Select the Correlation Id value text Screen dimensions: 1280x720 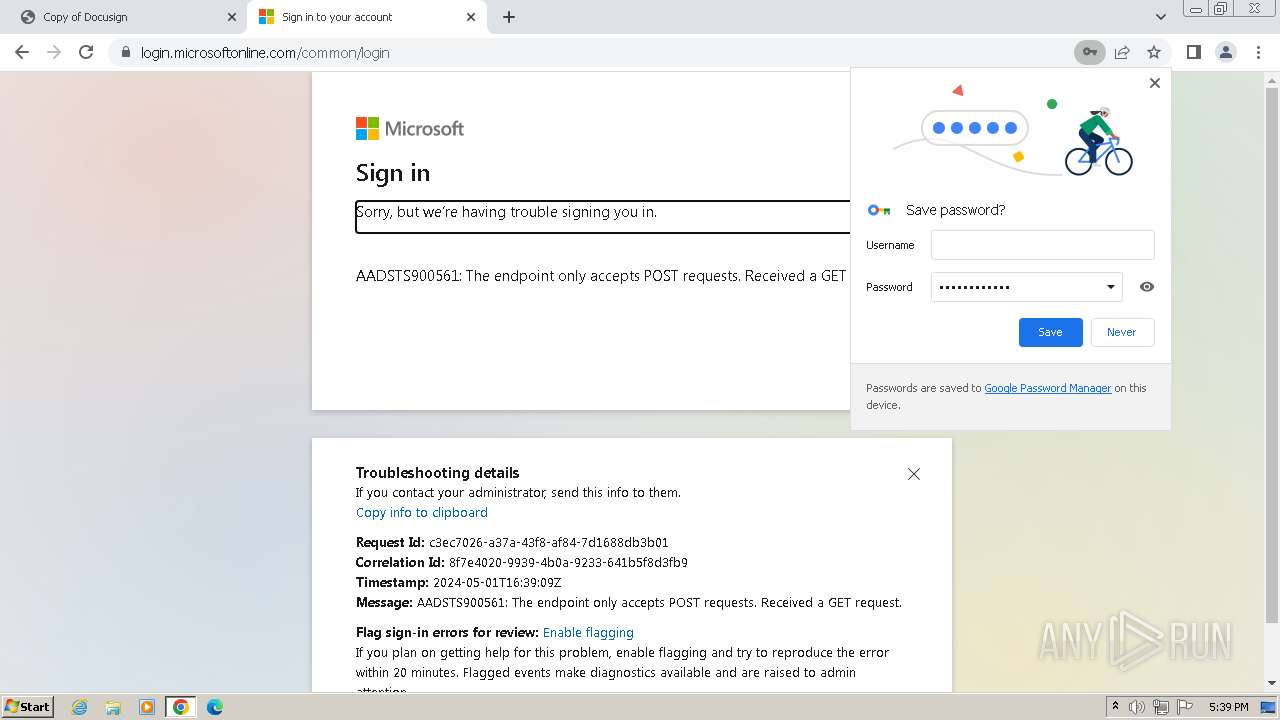pos(568,562)
